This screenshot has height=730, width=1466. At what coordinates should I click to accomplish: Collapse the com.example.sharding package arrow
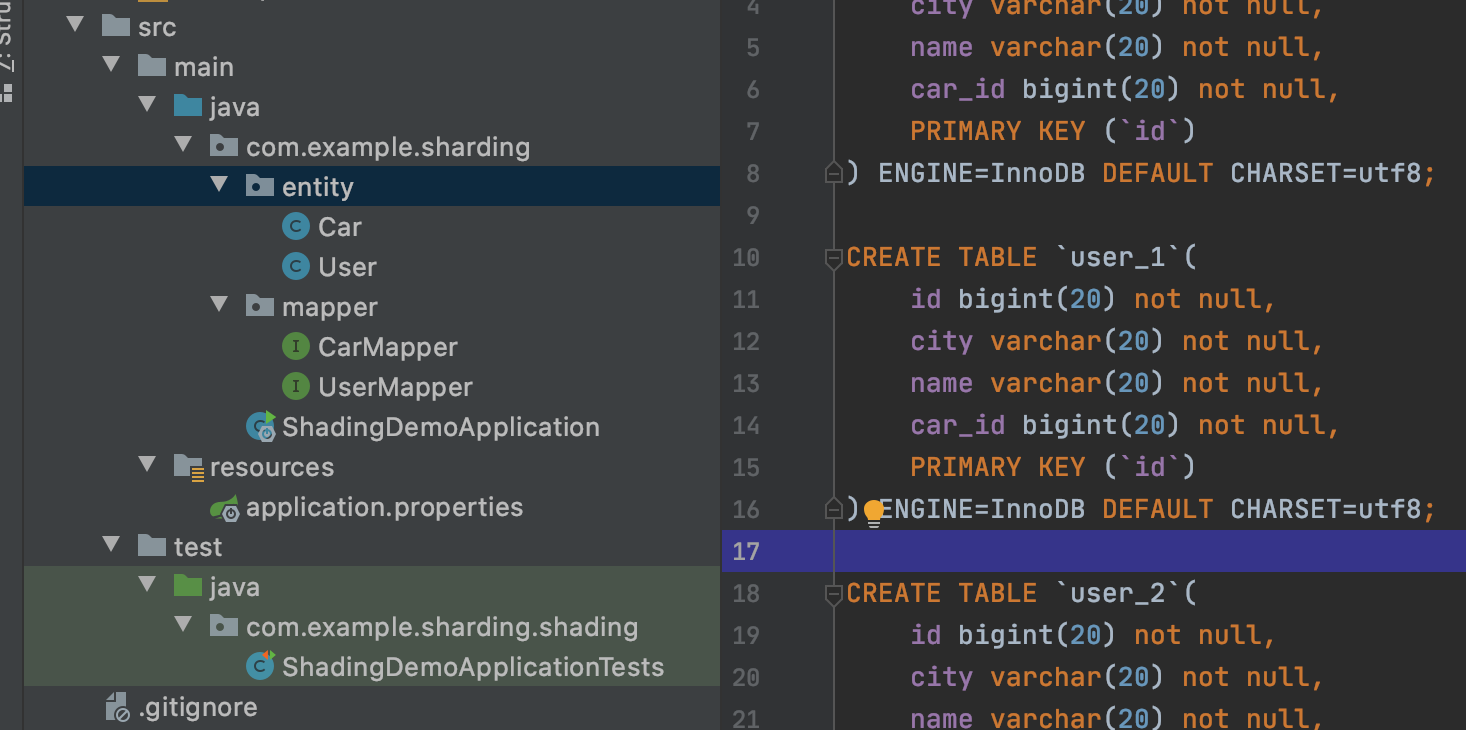[183, 145]
